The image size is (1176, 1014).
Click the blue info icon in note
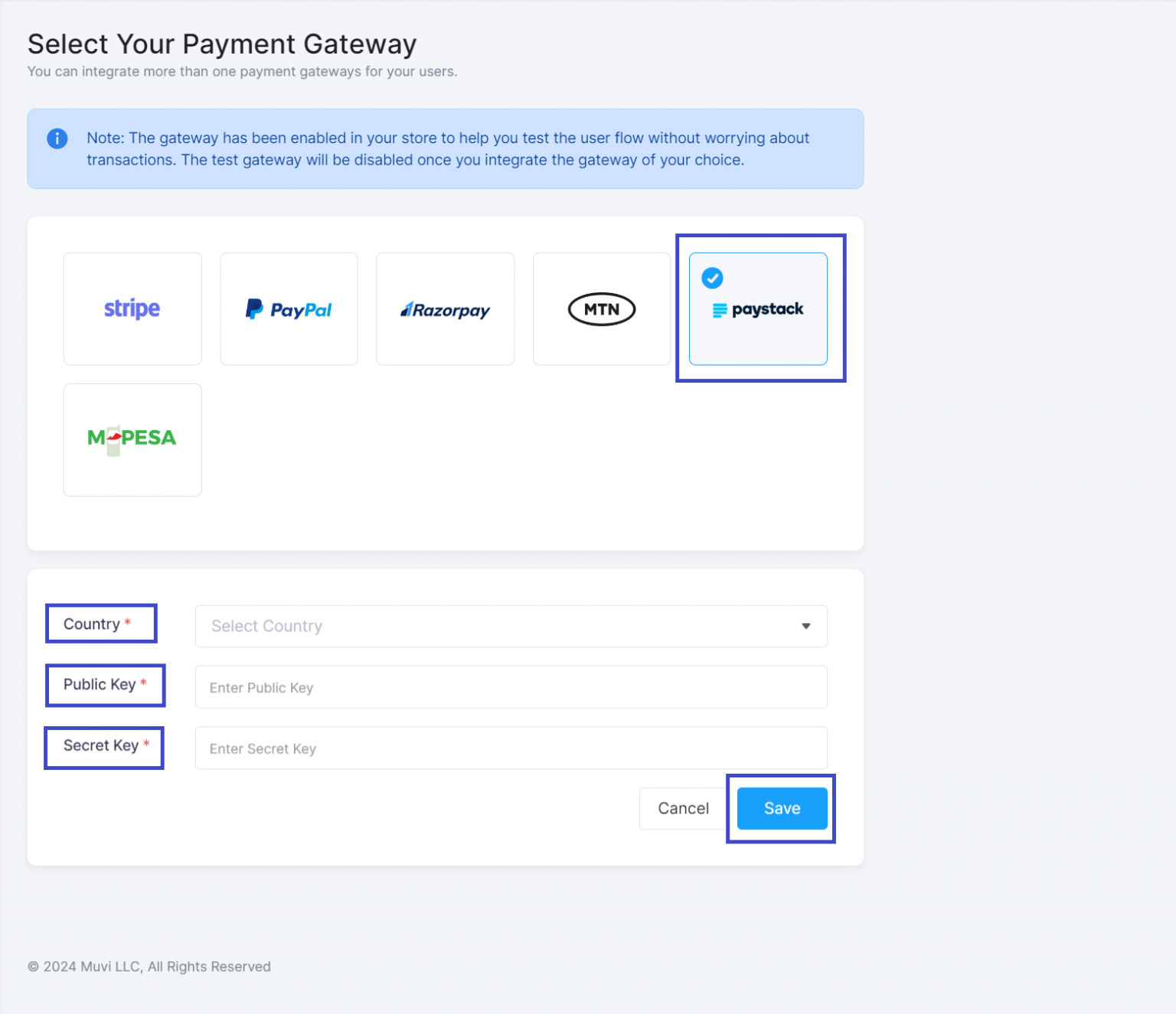click(57, 139)
